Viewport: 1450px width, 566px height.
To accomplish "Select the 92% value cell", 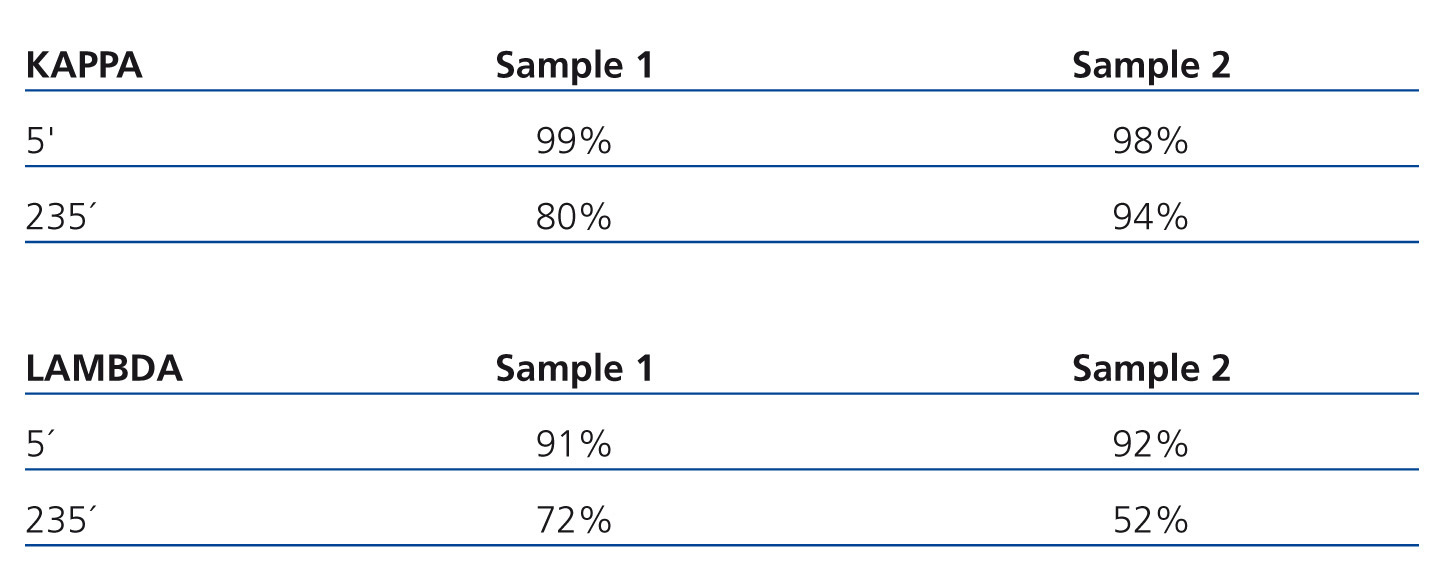I will (x=1150, y=445).
